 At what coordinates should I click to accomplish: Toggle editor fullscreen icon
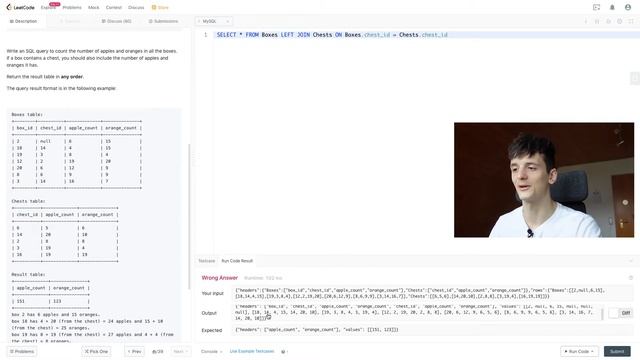click(x=631, y=21)
